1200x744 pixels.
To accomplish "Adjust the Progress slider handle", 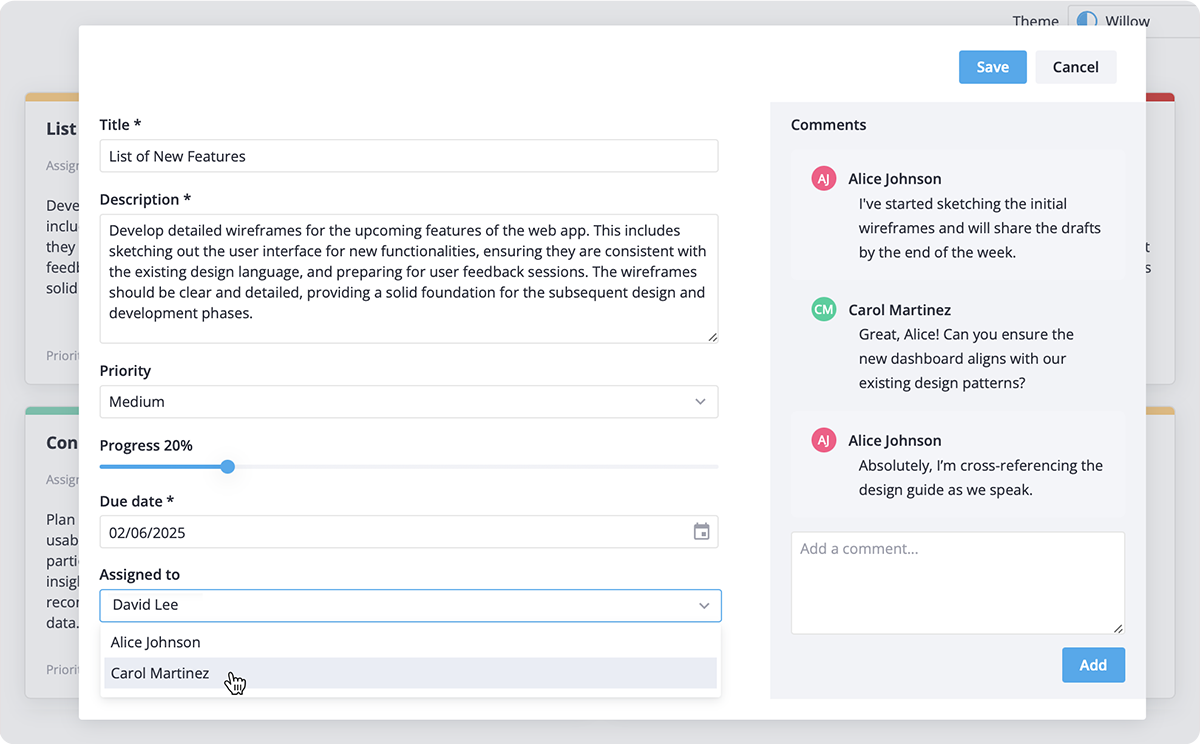I will 227,466.
